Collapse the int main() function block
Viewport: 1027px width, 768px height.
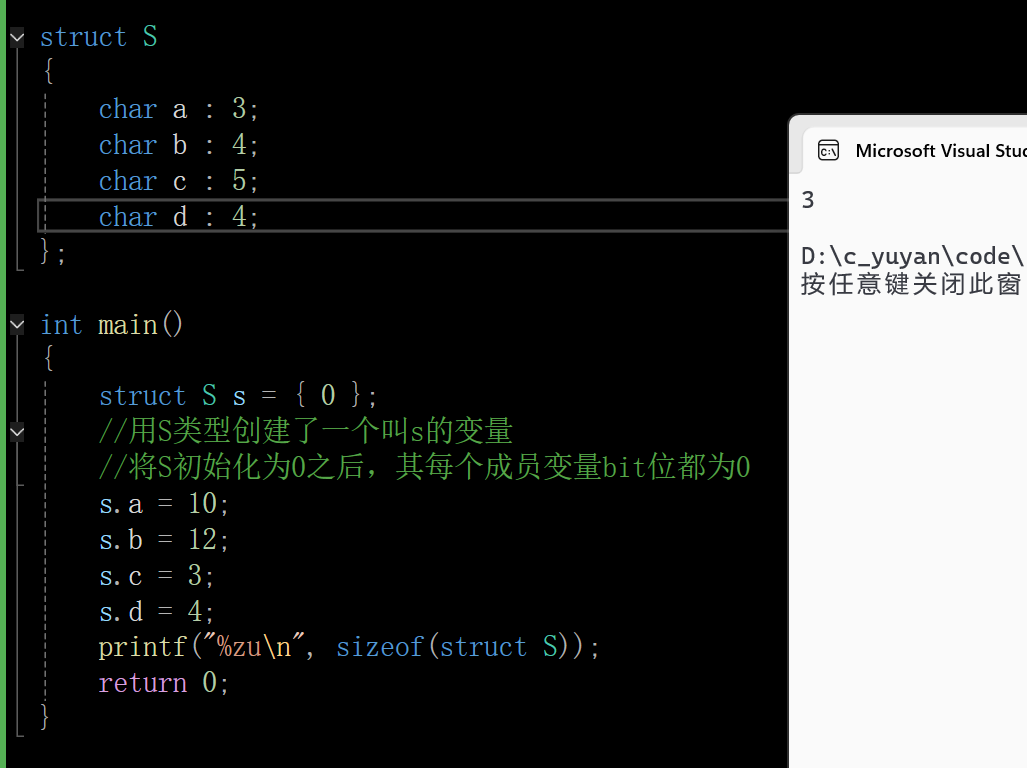point(17,325)
